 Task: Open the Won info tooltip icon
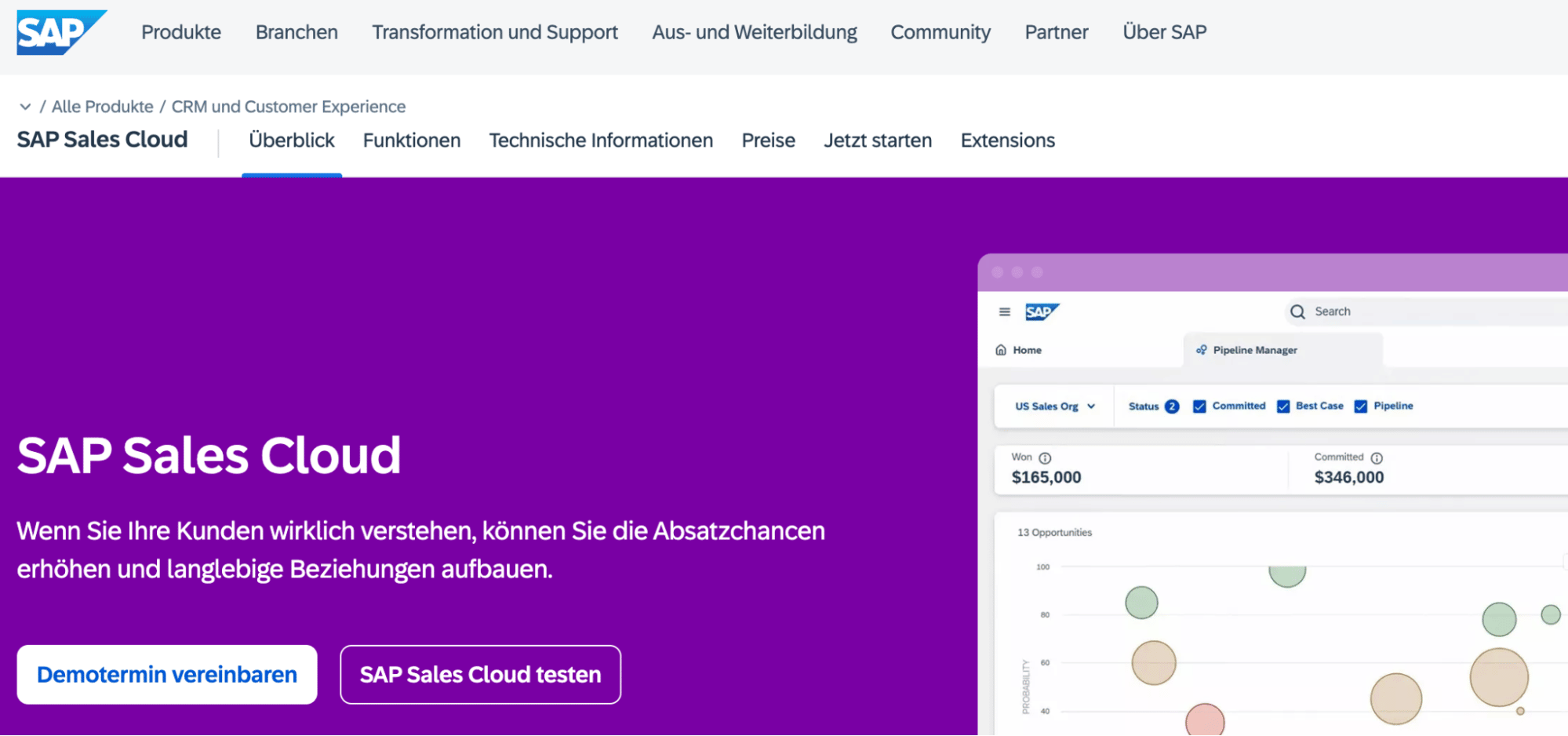pyautogui.click(x=1045, y=457)
